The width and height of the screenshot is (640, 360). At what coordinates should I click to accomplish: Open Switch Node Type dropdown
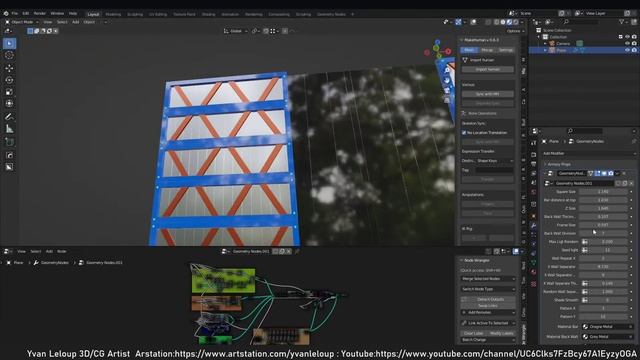[x=488, y=289]
